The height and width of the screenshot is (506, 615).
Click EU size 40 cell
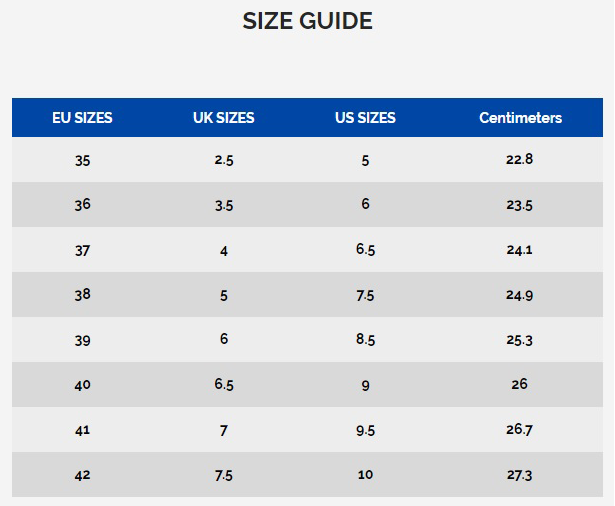coord(82,385)
